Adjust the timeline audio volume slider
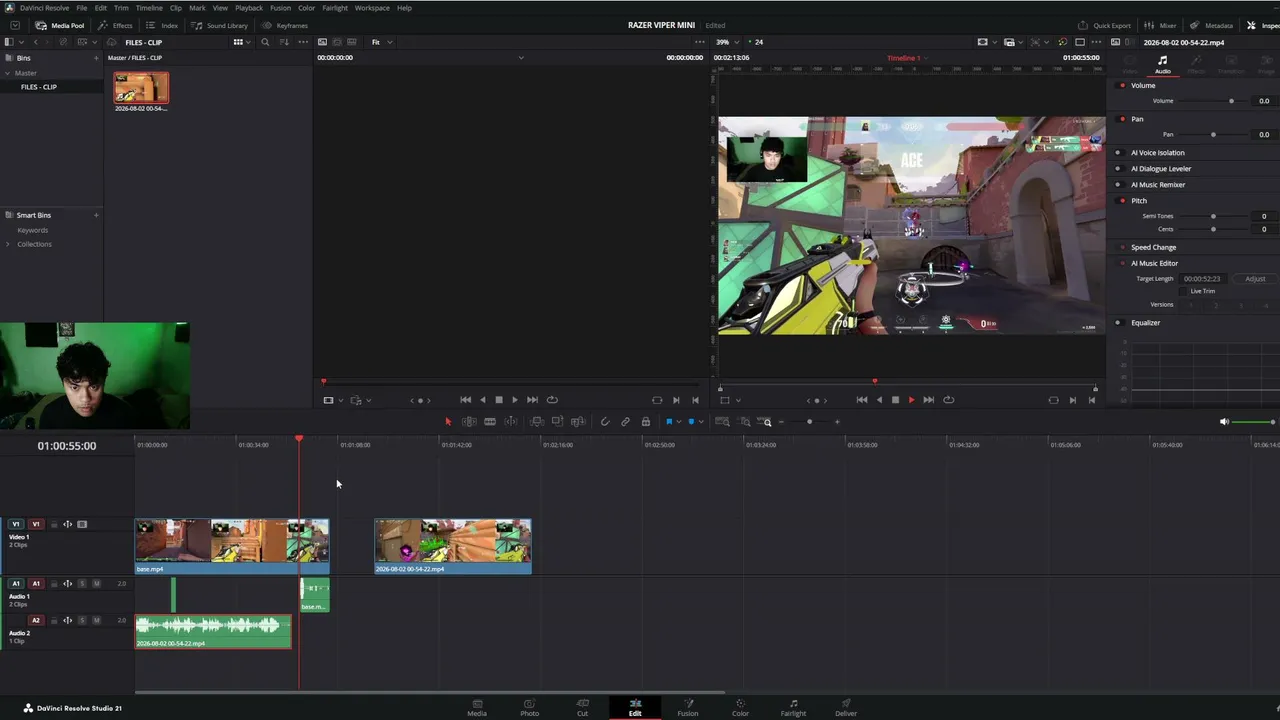1280x720 pixels. pyautogui.click(x=1254, y=422)
